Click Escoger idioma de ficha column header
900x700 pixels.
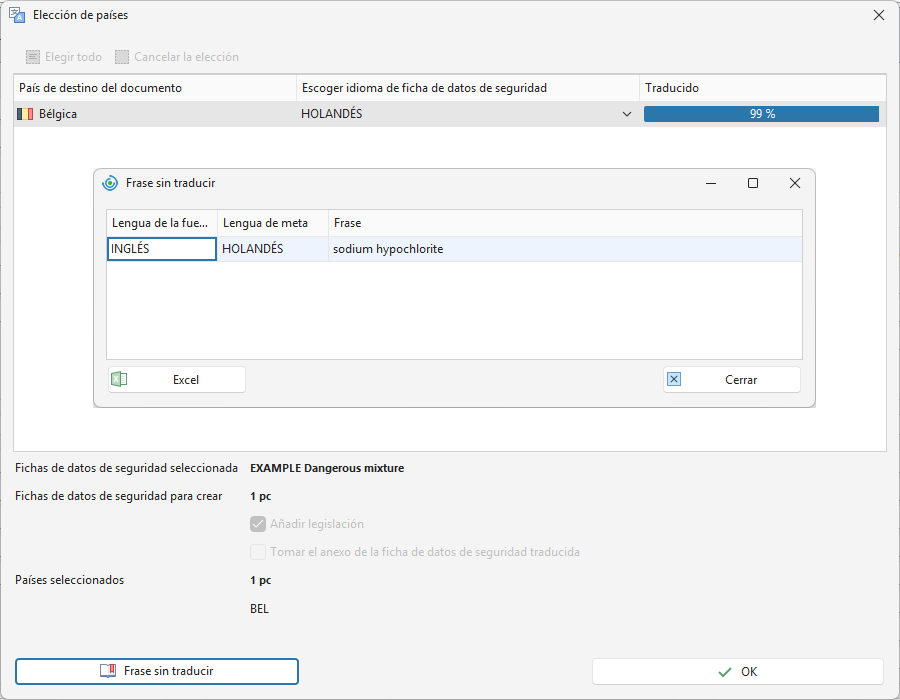tap(468, 88)
